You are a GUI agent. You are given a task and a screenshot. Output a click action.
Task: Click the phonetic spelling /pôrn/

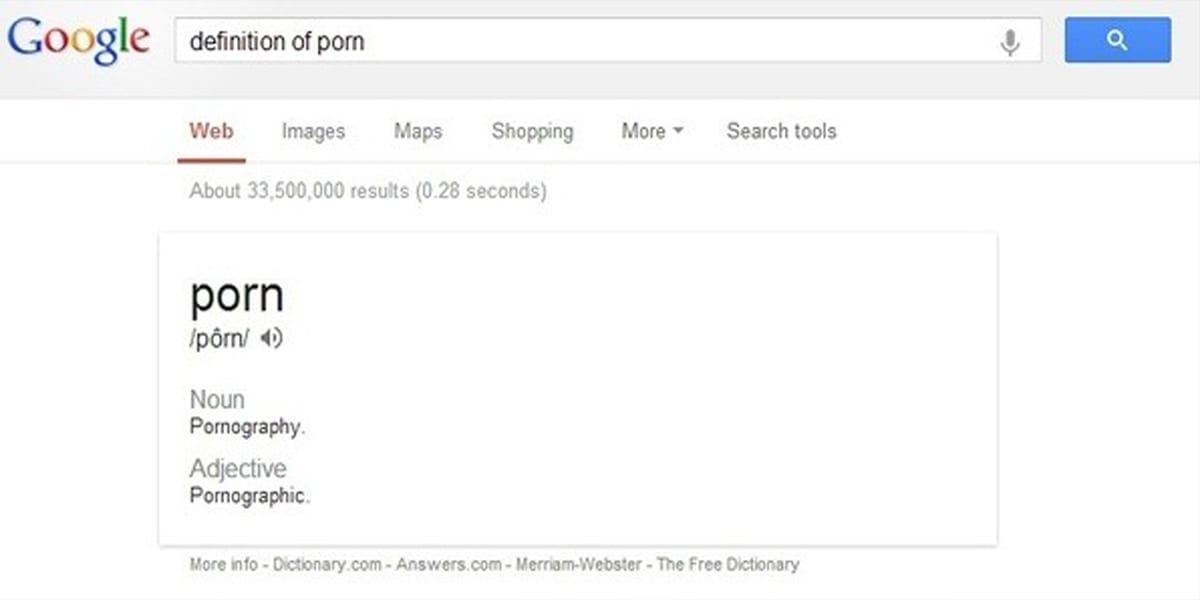(219, 340)
